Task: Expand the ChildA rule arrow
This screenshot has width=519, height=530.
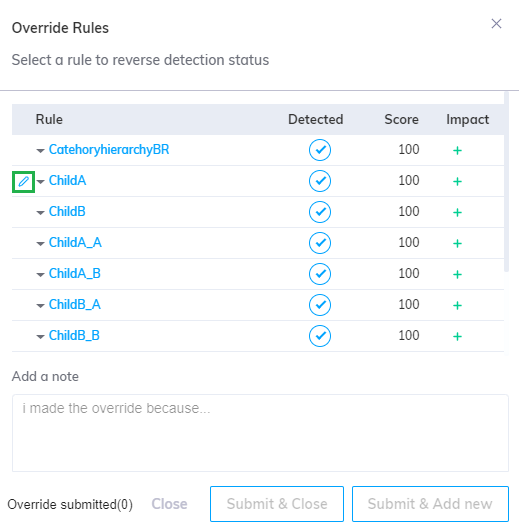Action: click(41, 182)
